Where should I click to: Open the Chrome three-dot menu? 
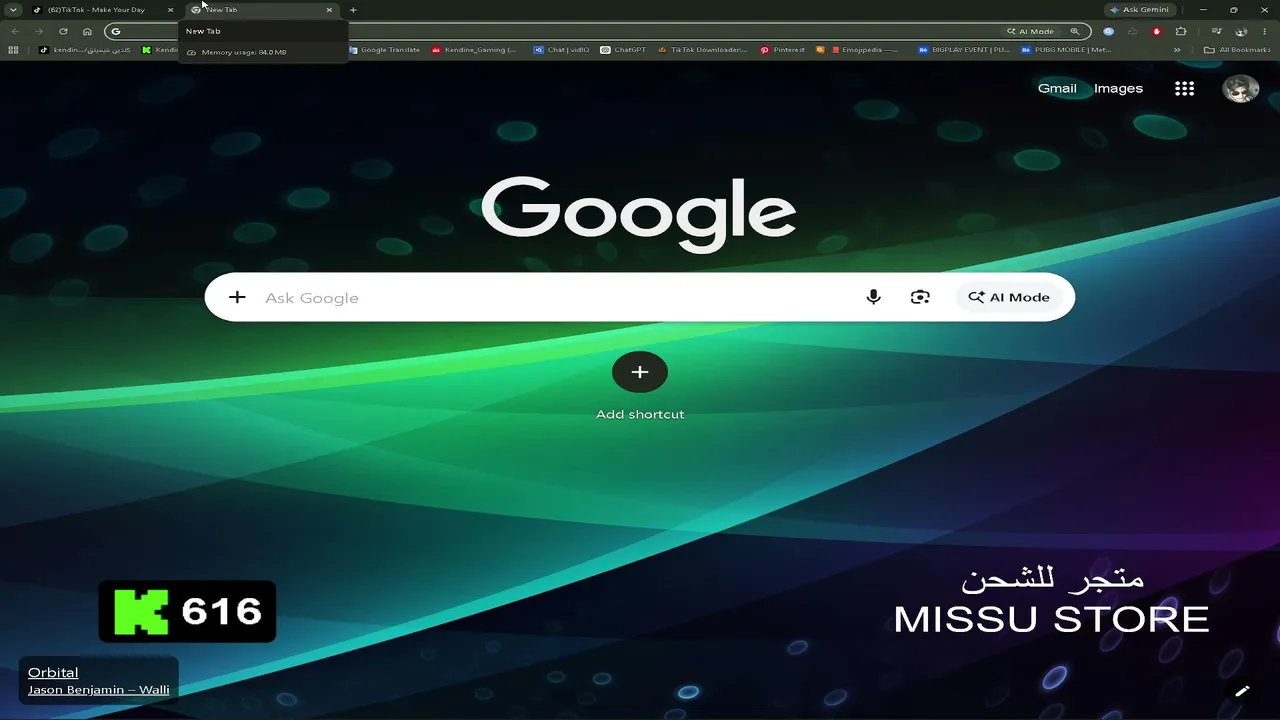pos(1265,31)
